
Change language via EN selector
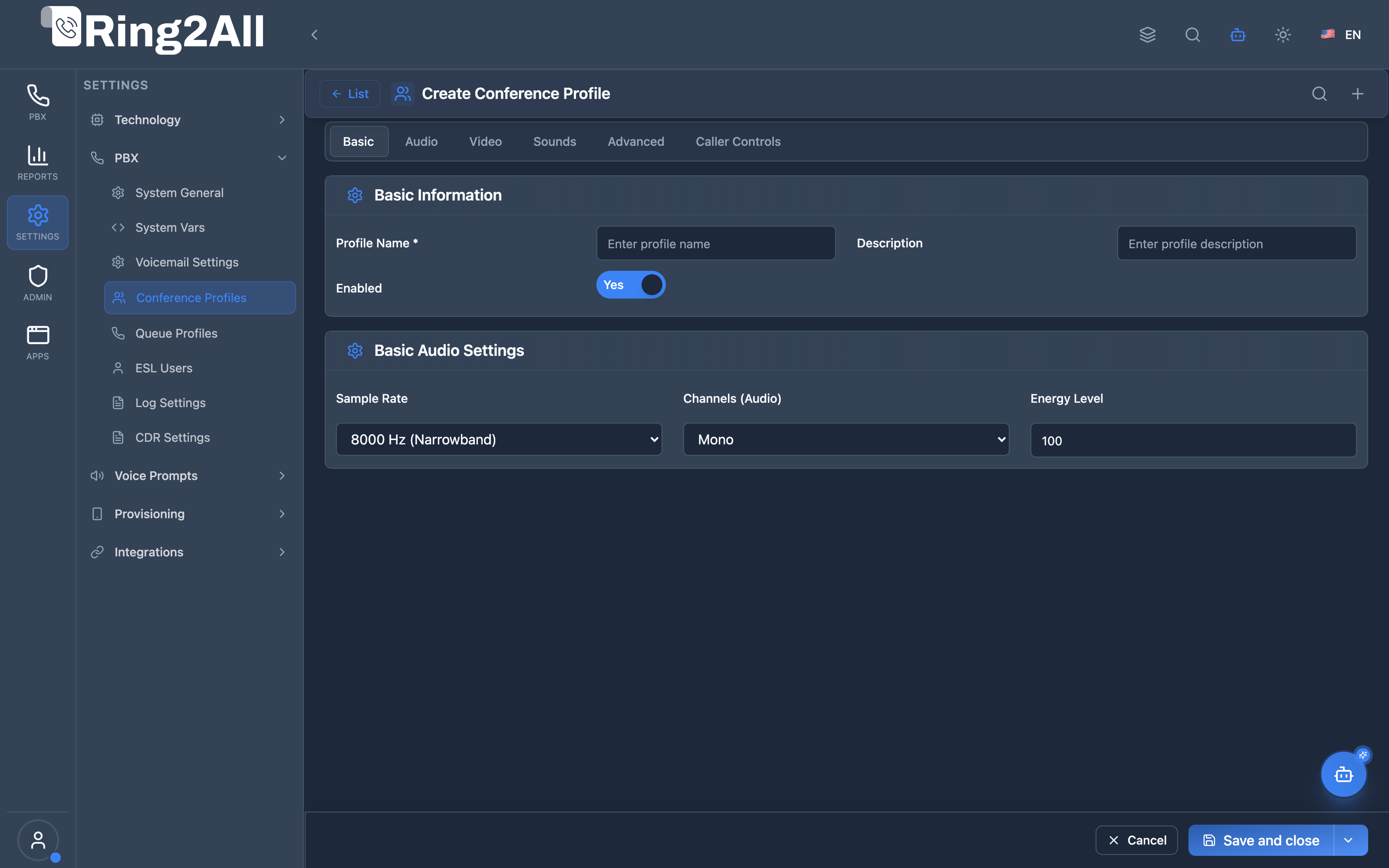point(1341,34)
